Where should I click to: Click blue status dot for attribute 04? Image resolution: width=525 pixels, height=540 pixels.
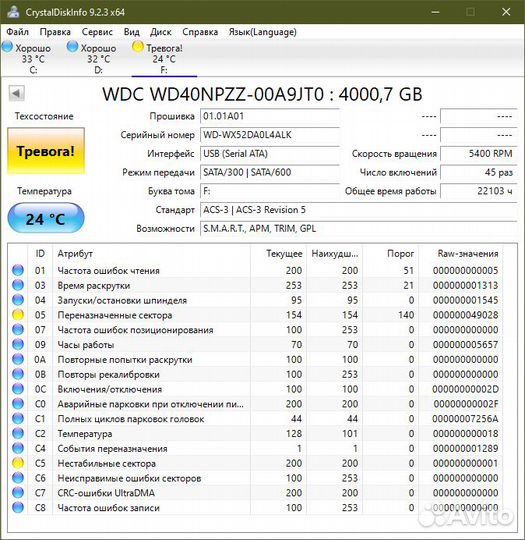[x=18, y=300]
